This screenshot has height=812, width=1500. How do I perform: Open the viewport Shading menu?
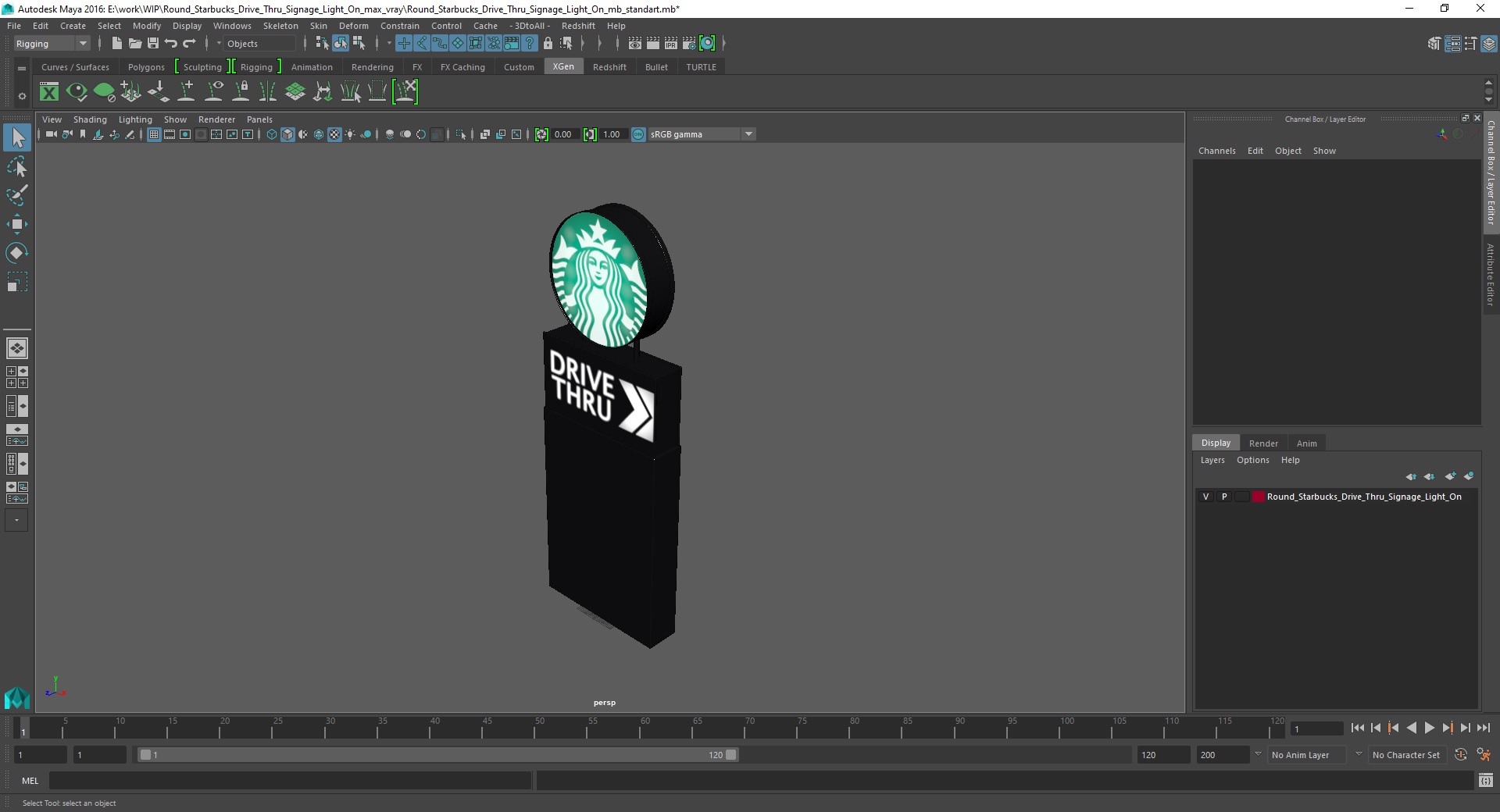tap(90, 119)
